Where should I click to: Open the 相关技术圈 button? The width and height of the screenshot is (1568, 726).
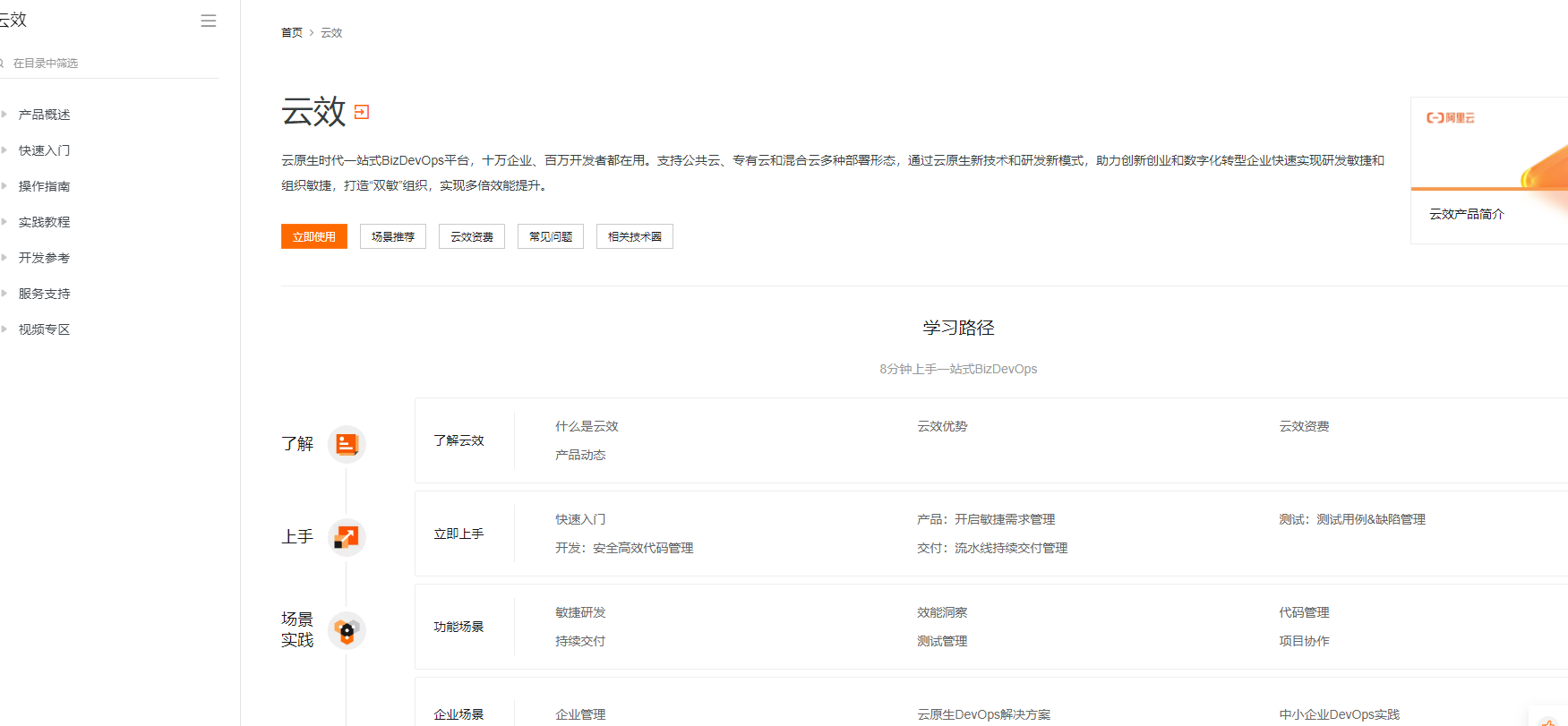coord(635,236)
